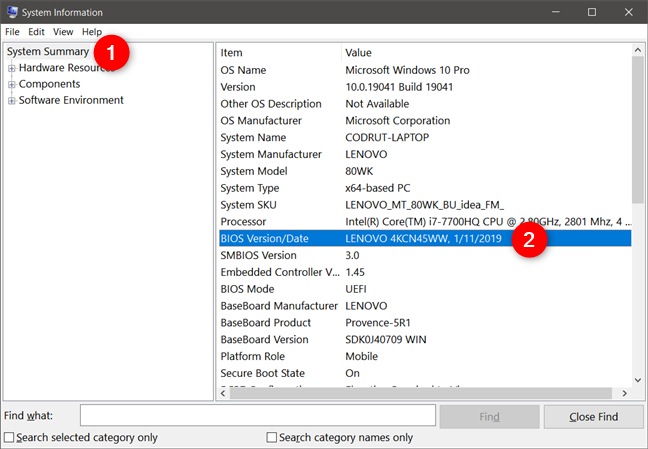648x449 pixels.
Task: Open the File menu
Action: click(12, 32)
